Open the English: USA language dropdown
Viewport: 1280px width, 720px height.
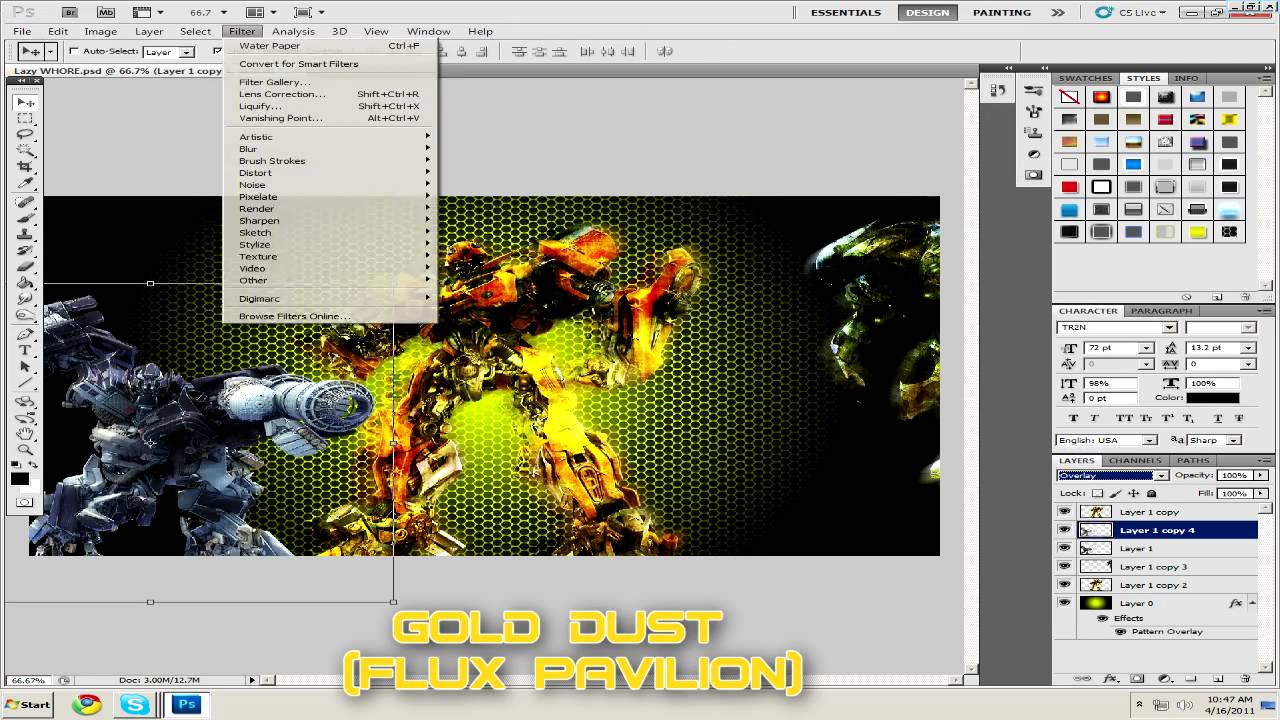1107,440
